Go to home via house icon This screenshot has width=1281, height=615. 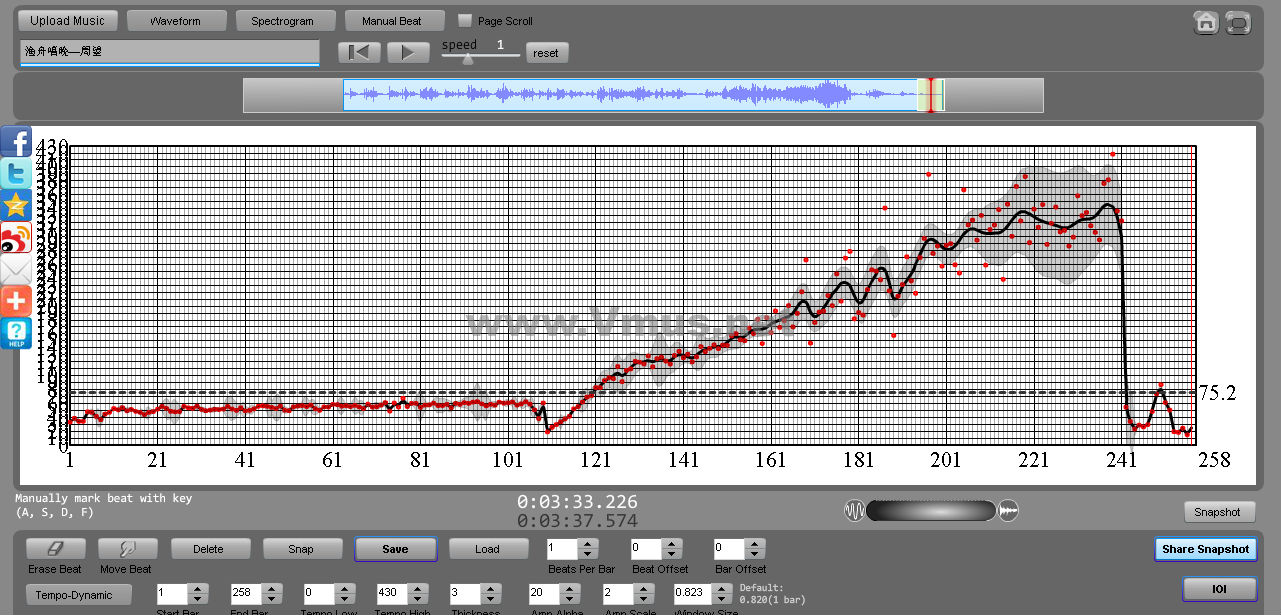pos(1206,22)
